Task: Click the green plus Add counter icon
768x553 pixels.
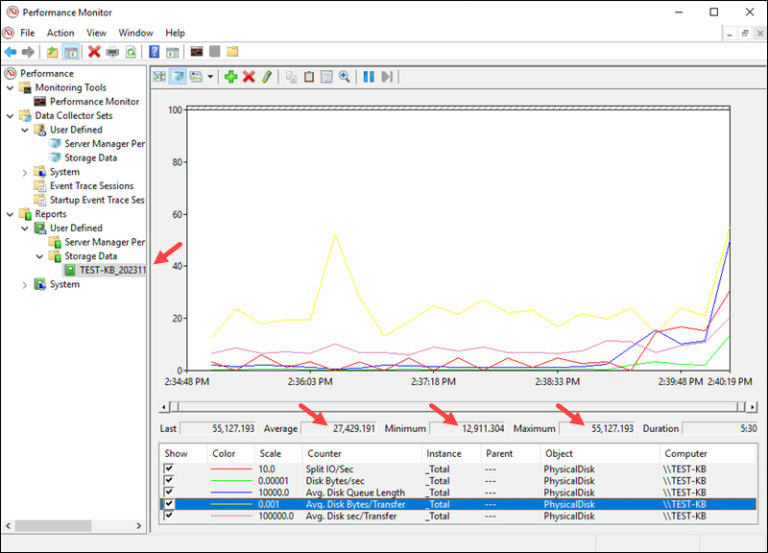Action: coord(231,77)
